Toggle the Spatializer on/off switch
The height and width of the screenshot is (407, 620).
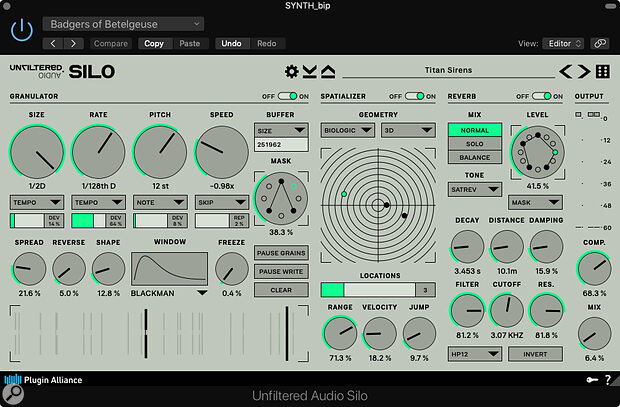point(414,96)
